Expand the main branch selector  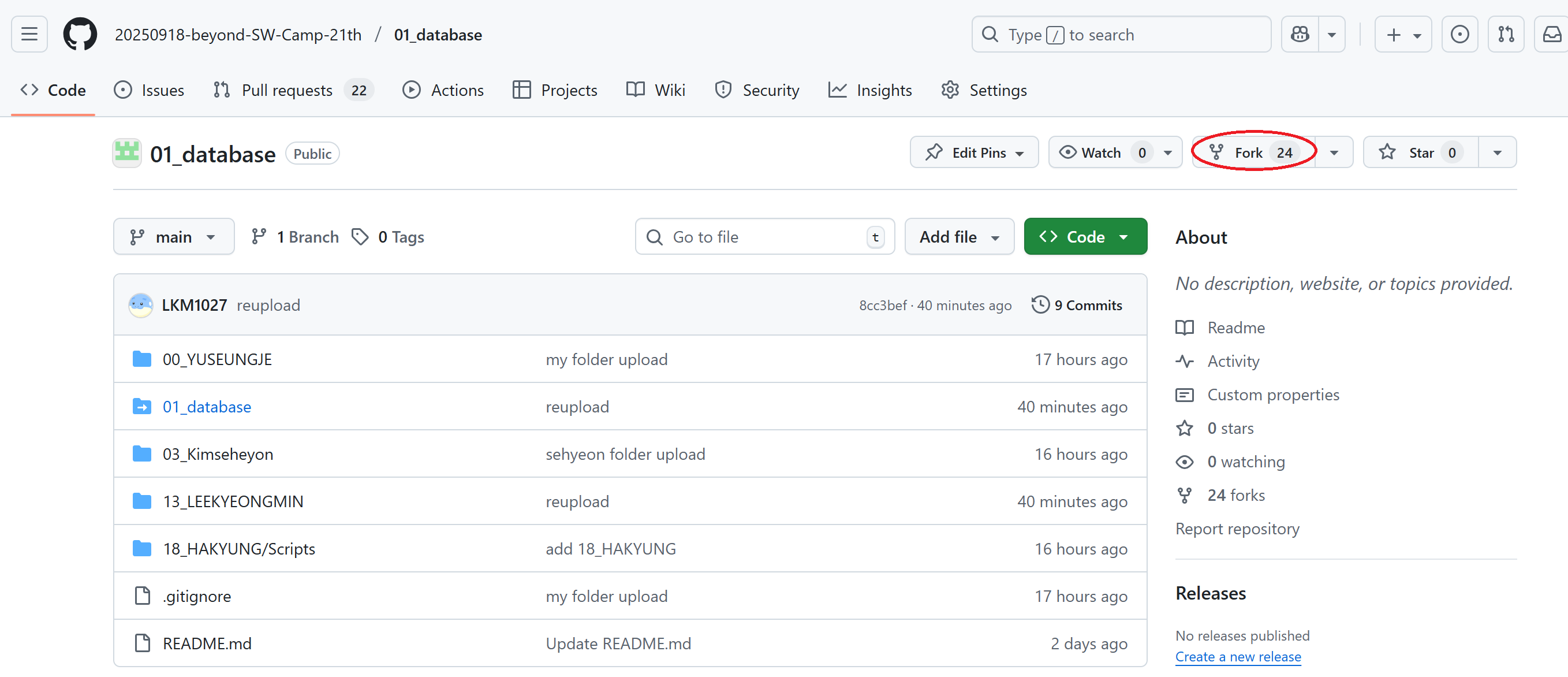(x=173, y=237)
